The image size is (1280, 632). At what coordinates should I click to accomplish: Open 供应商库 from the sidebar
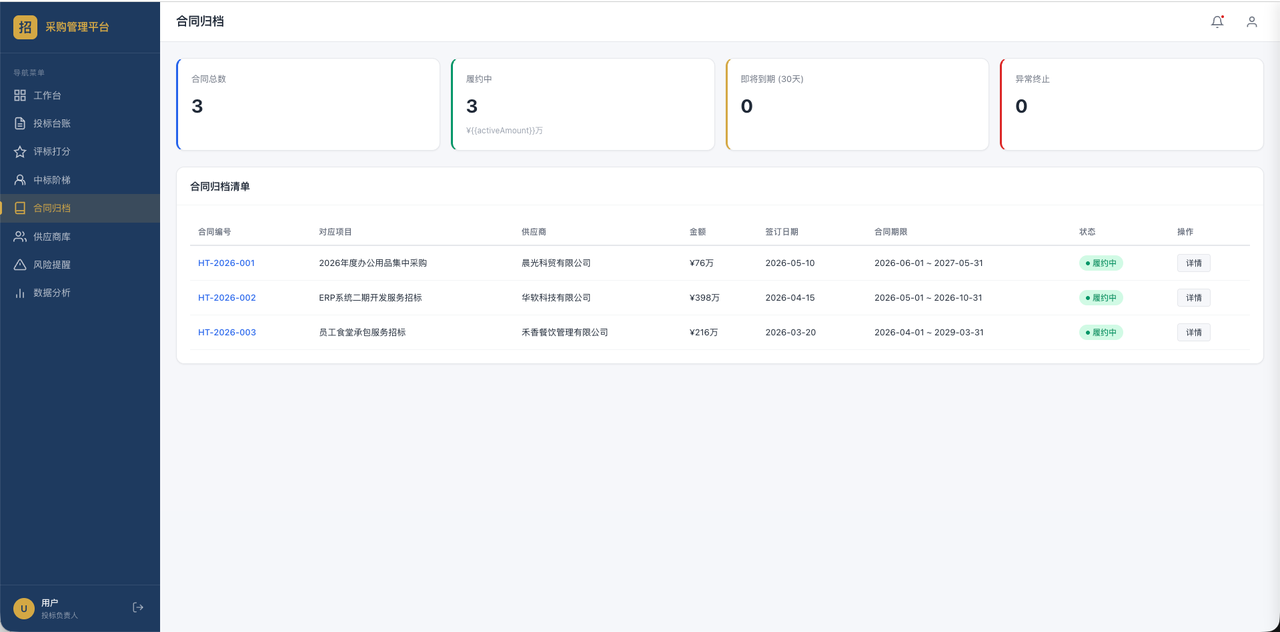[80, 237]
